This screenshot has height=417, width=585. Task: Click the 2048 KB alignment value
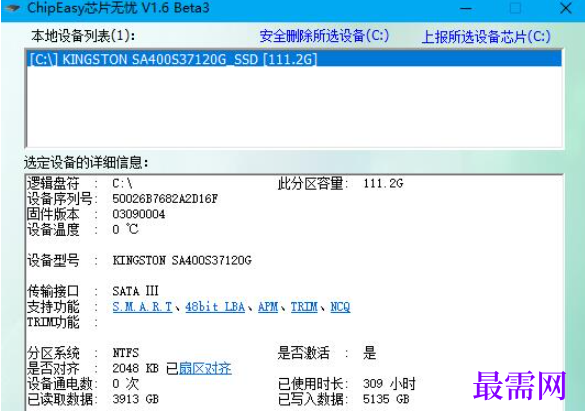tap(135, 369)
